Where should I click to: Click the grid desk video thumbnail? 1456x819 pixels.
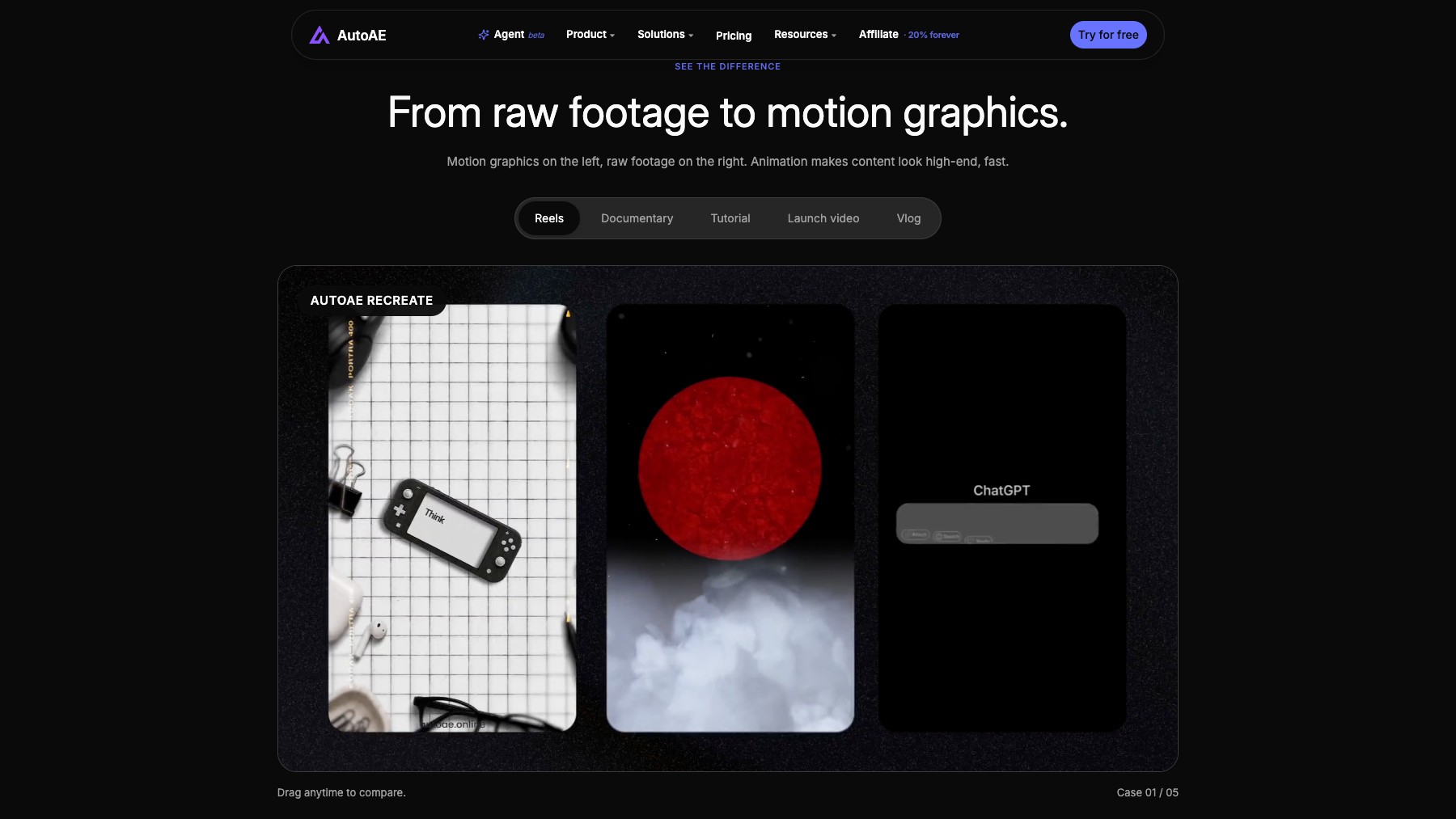point(452,518)
